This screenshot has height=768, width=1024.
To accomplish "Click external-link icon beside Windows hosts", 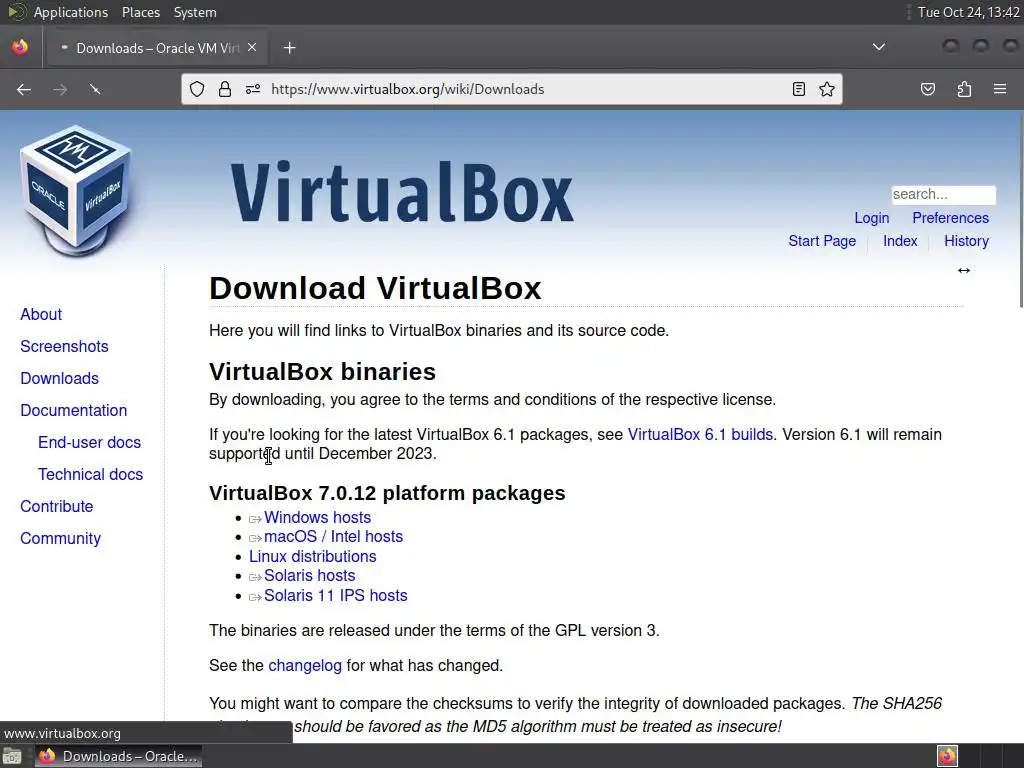I will coord(255,519).
